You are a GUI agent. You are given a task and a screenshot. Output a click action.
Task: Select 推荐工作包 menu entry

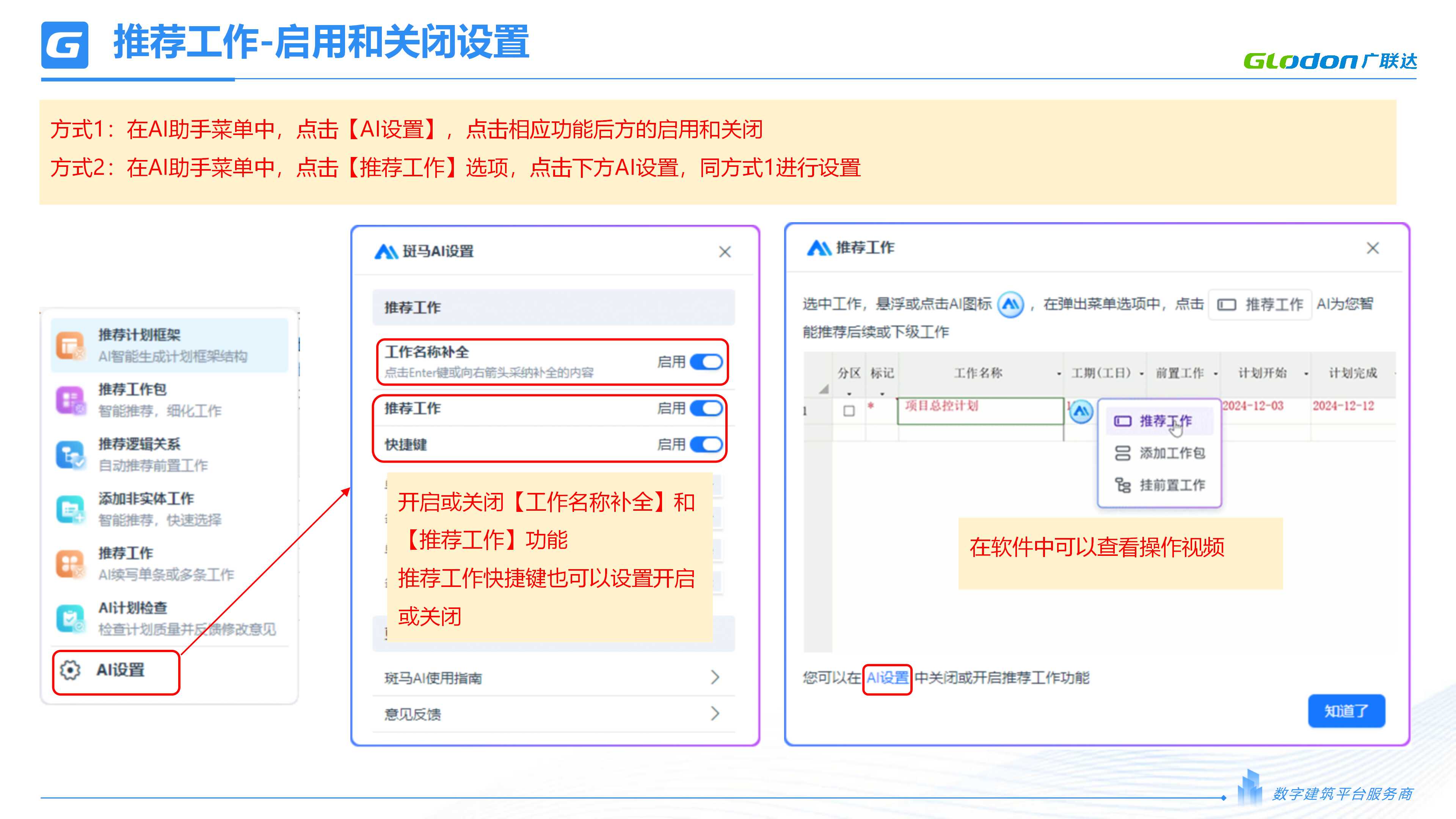tap(169, 400)
